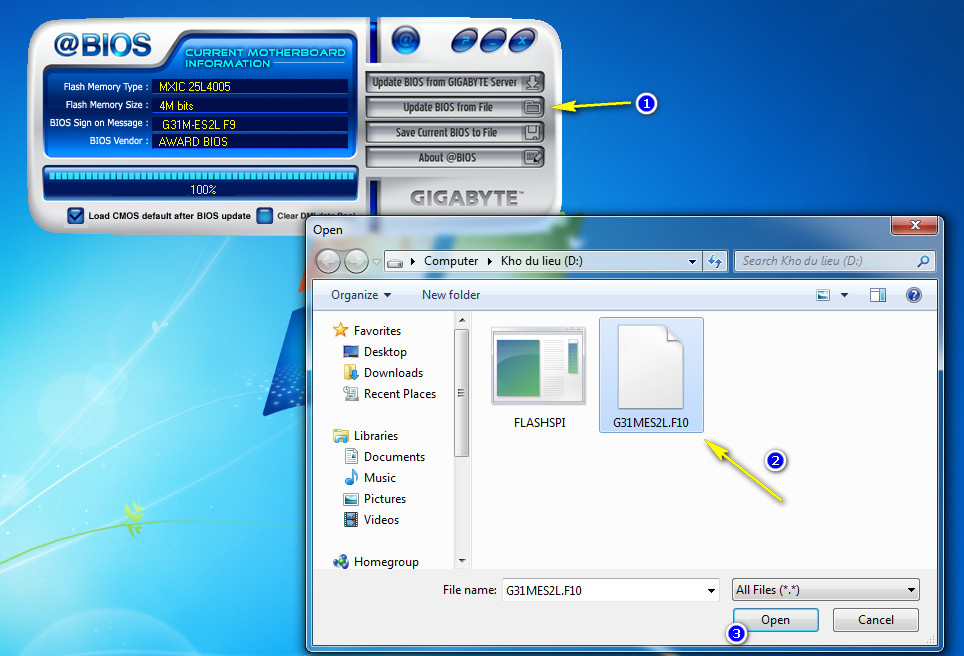The image size is (964, 656).
Task: Click the dialog Help icon
Action: click(x=914, y=295)
